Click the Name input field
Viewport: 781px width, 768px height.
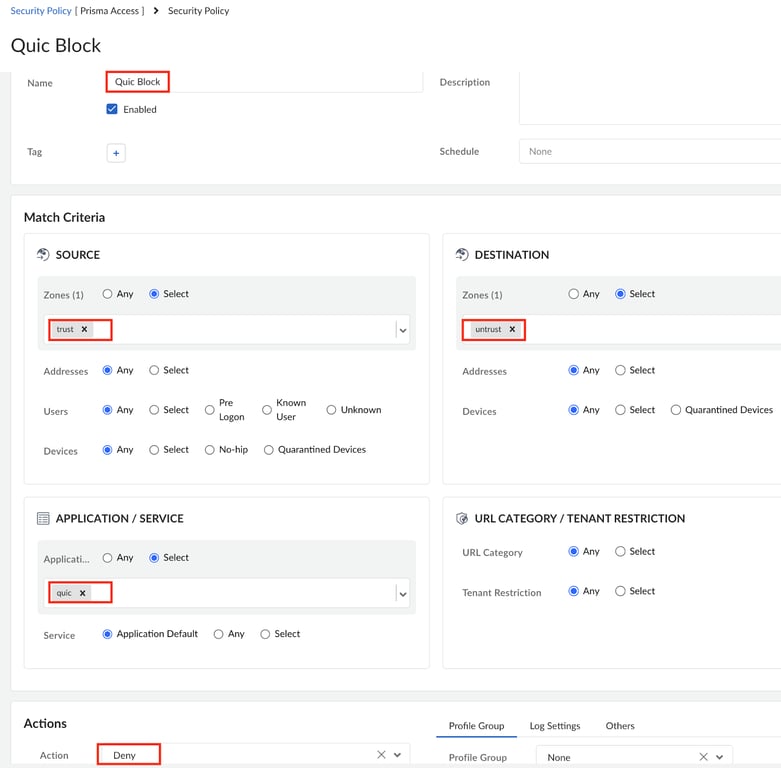click(290, 82)
